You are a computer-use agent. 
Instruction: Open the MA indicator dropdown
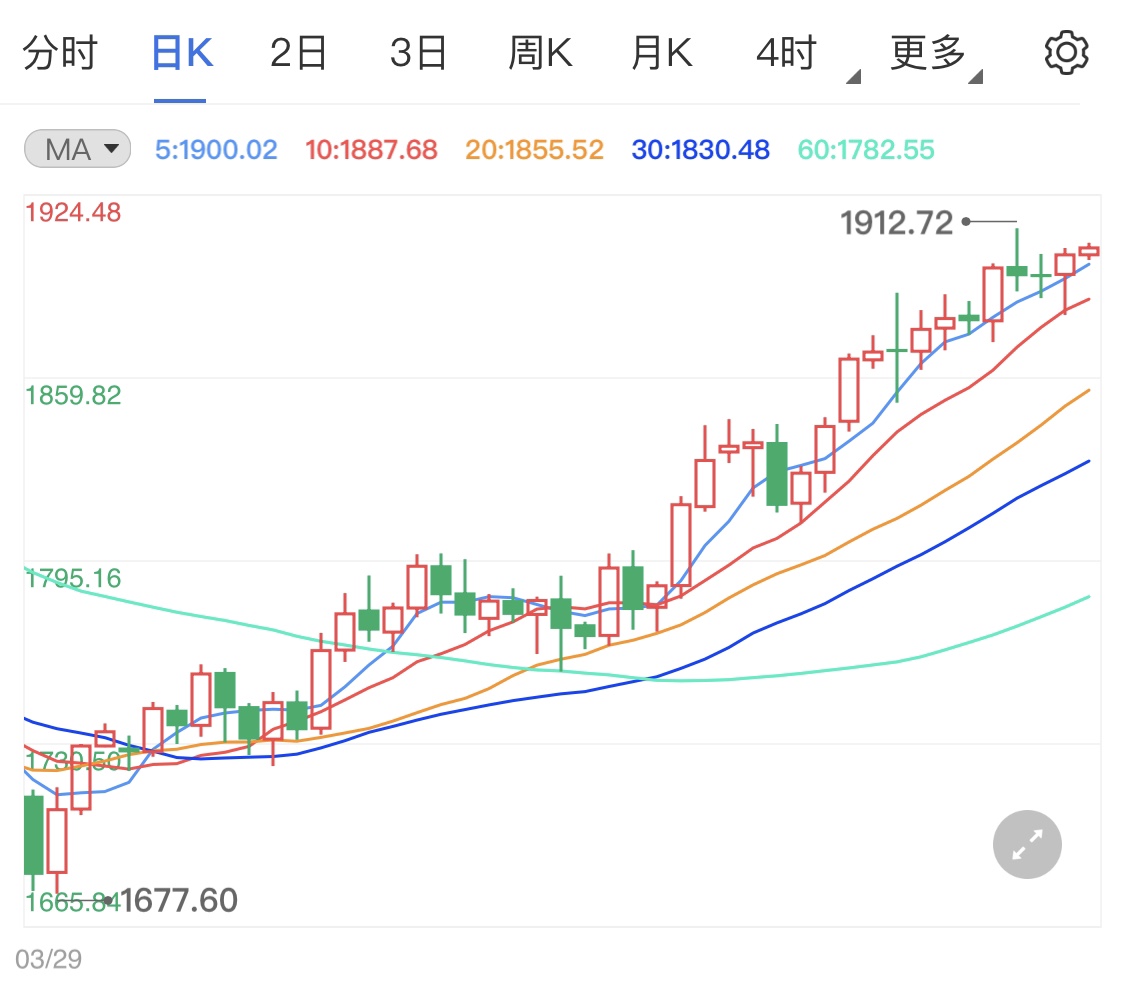pos(77,149)
